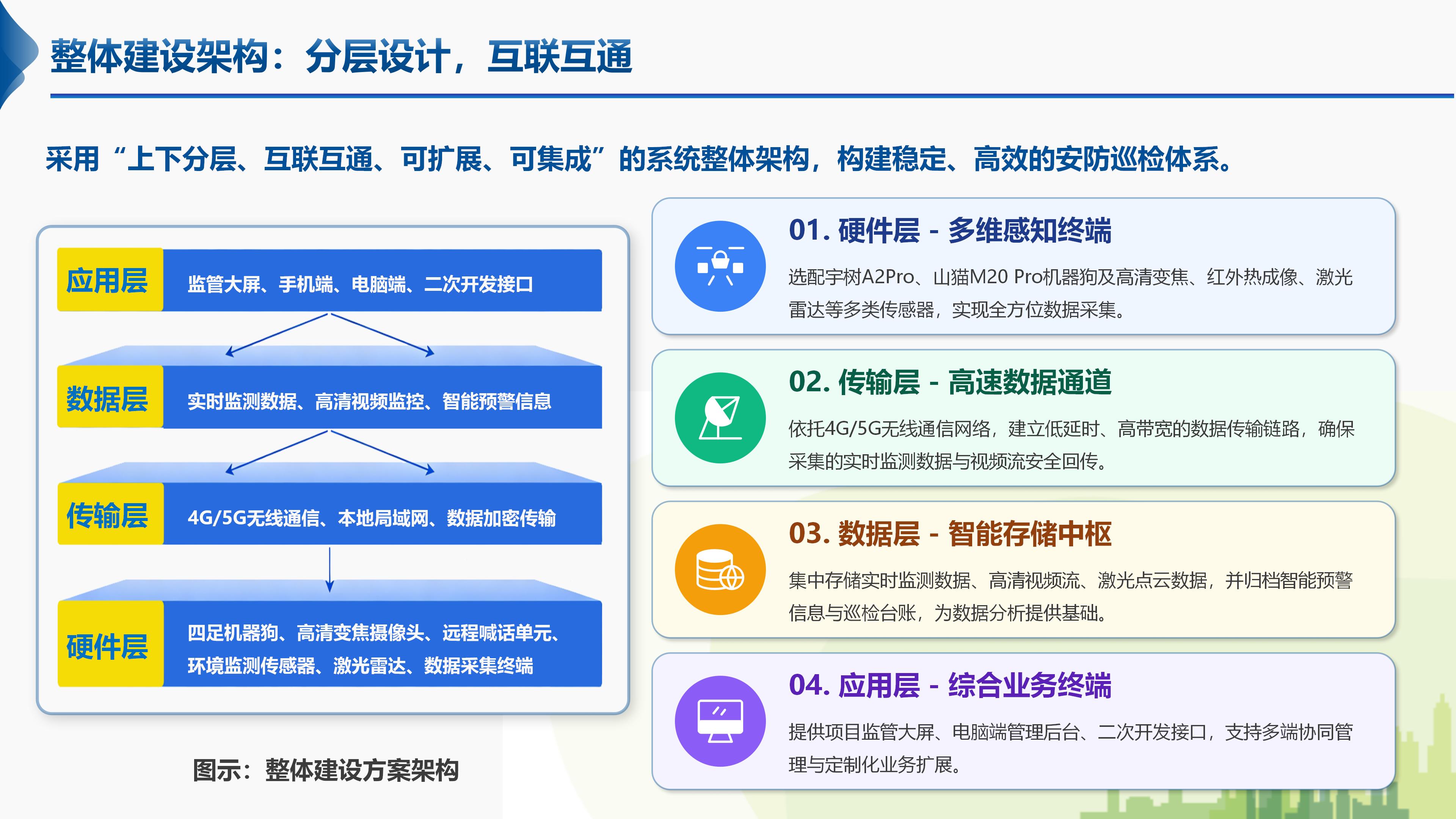The height and width of the screenshot is (819, 1456).
Task: Click the heading 04. 应用层 - 综合业务终端
Action: pyautogui.click(x=949, y=685)
